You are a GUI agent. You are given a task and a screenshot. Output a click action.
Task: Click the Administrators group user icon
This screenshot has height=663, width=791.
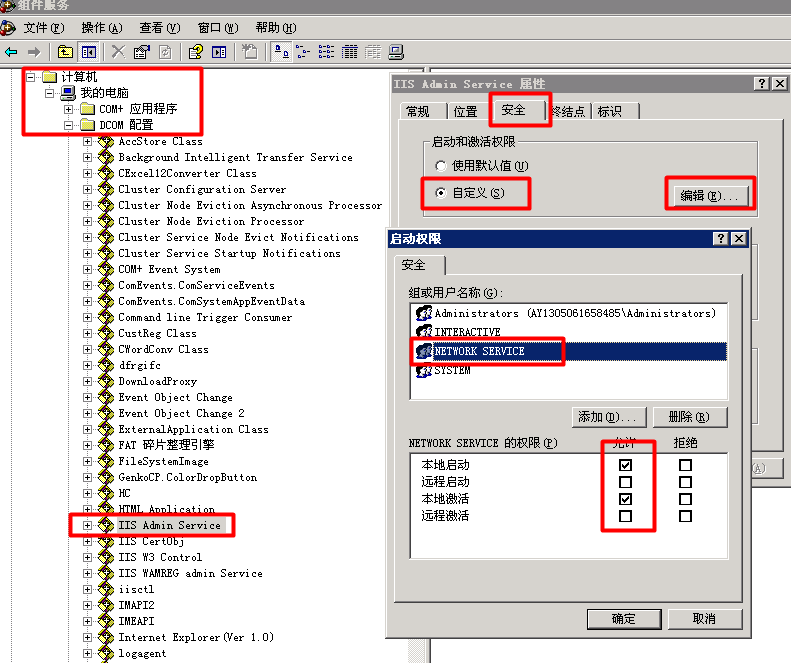pos(423,313)
